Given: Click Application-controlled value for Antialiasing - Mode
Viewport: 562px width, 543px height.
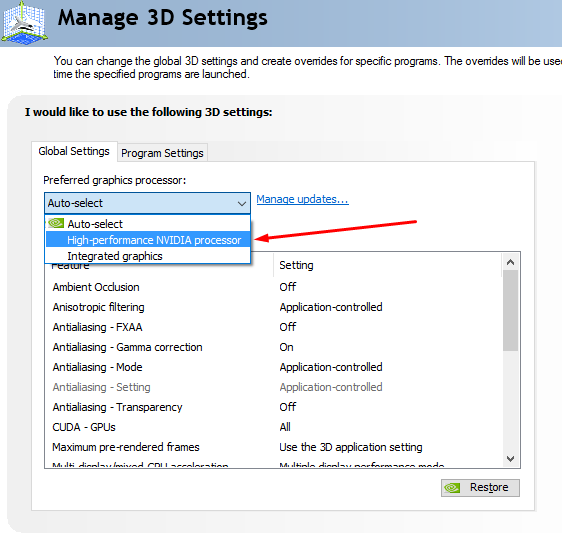Looking at the screenshot, I should (331, 367).
